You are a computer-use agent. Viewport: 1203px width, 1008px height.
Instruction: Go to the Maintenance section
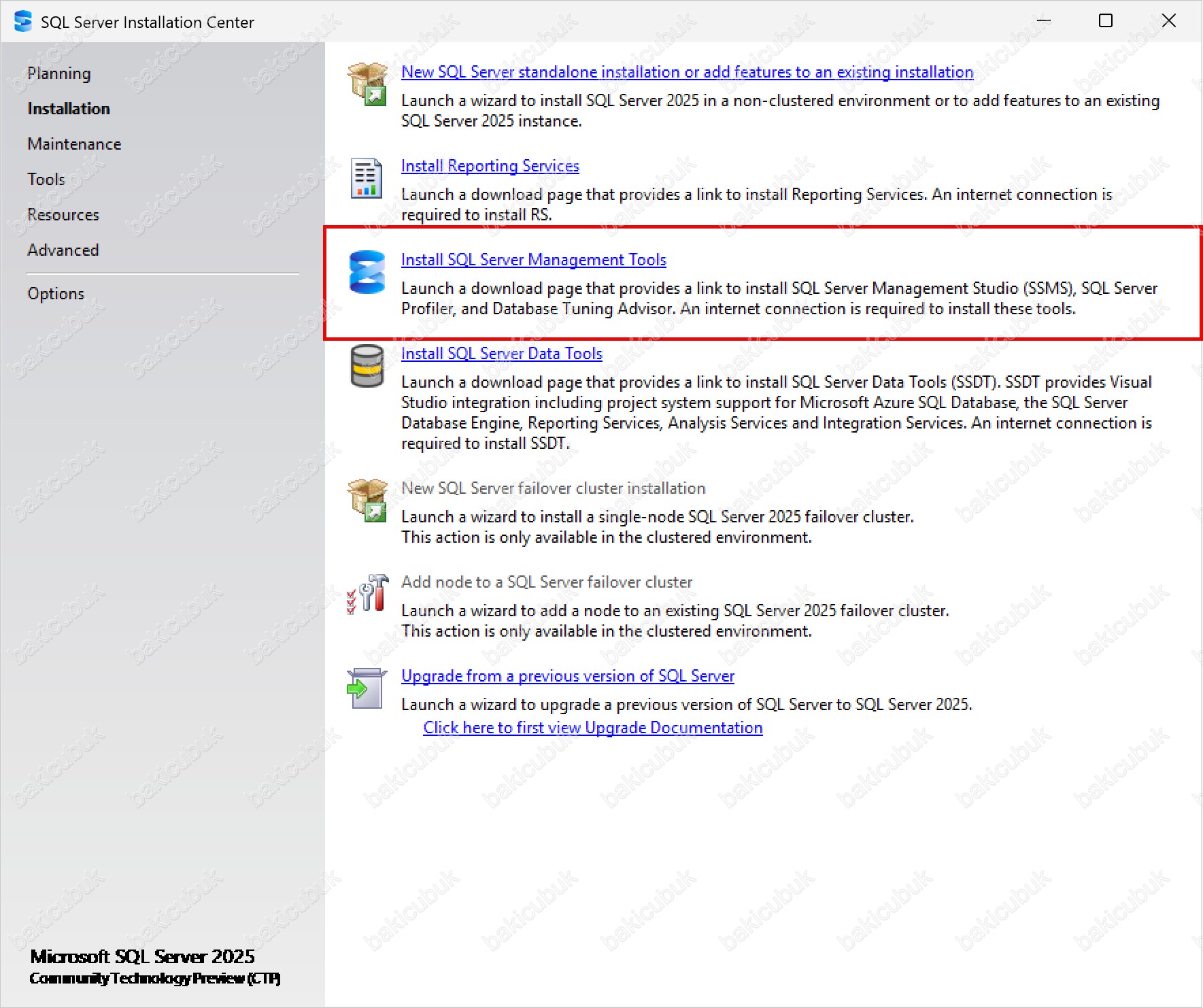pyautogui.click(x=75, y=144)
